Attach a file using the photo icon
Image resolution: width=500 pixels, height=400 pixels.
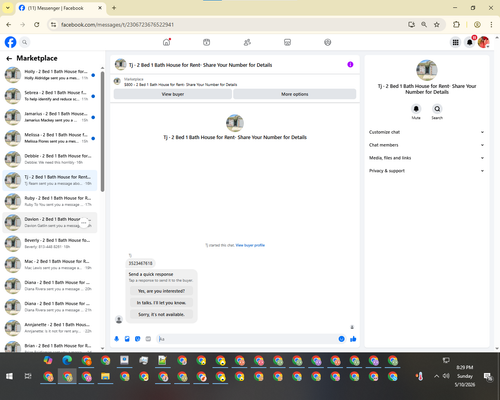tap(127, 339)
